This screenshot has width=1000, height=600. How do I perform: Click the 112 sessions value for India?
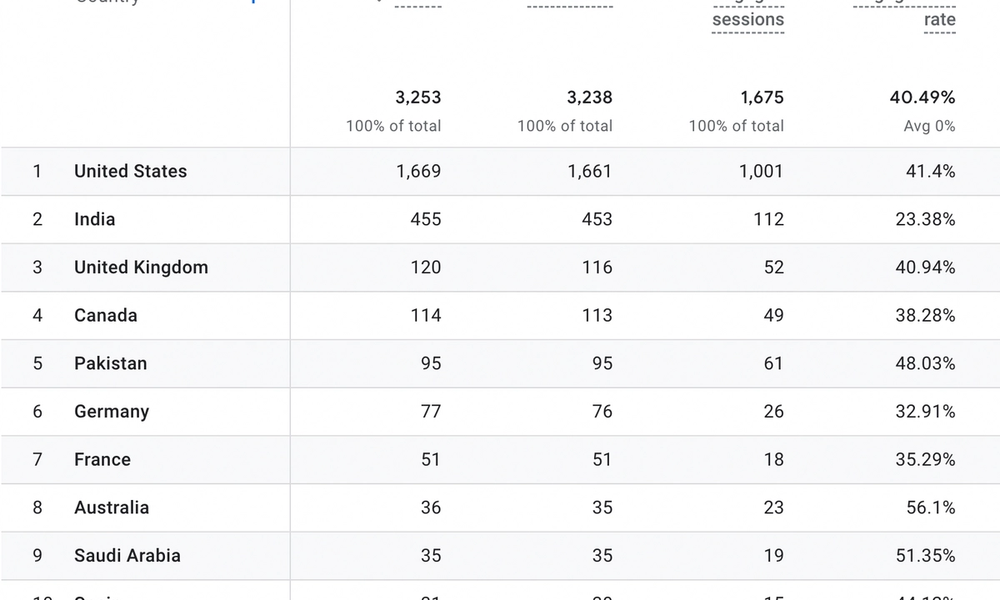coord(768,219)
